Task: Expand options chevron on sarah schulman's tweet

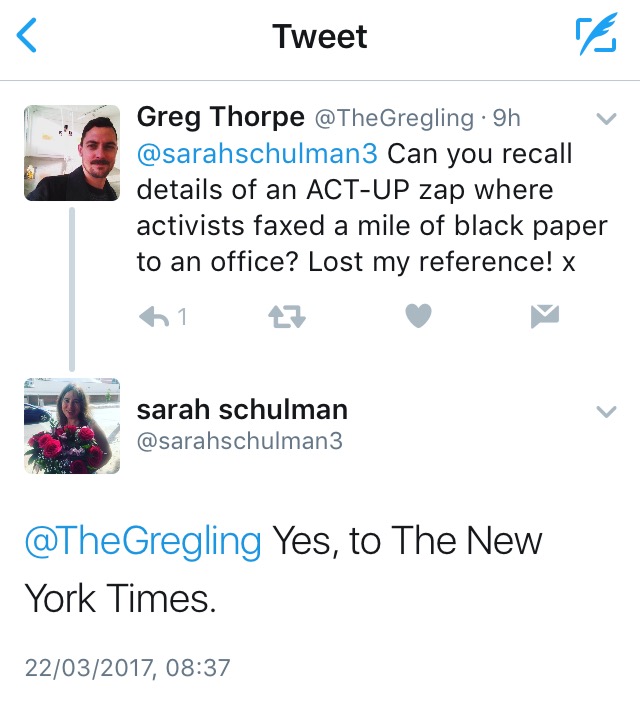Action: pyautogui.click(x=606, y=411)
